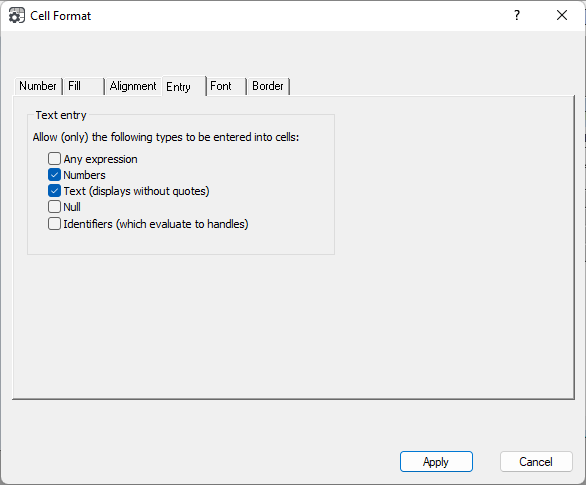Open the Fill tab

click(84, 86)
